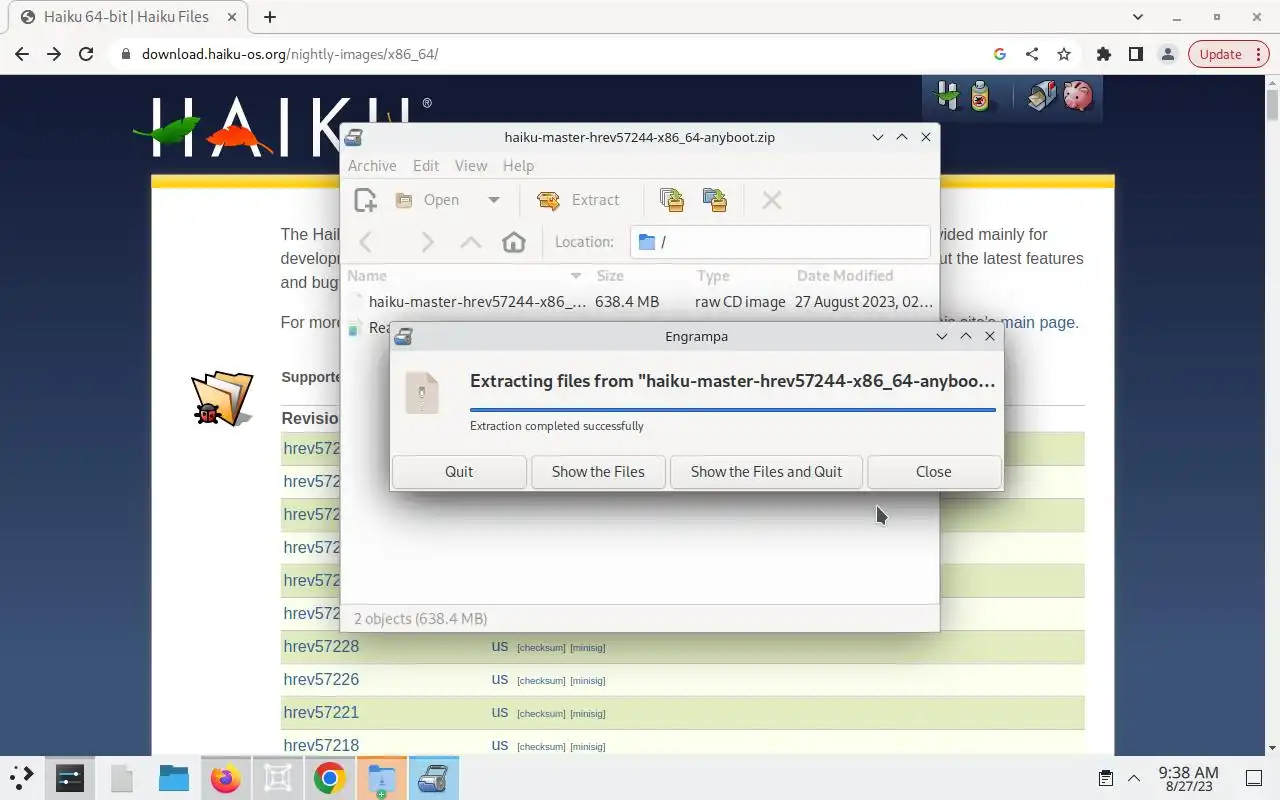Click the new archive toolbar icon
Screen dimensions: 1280x800
coord(366,200)
